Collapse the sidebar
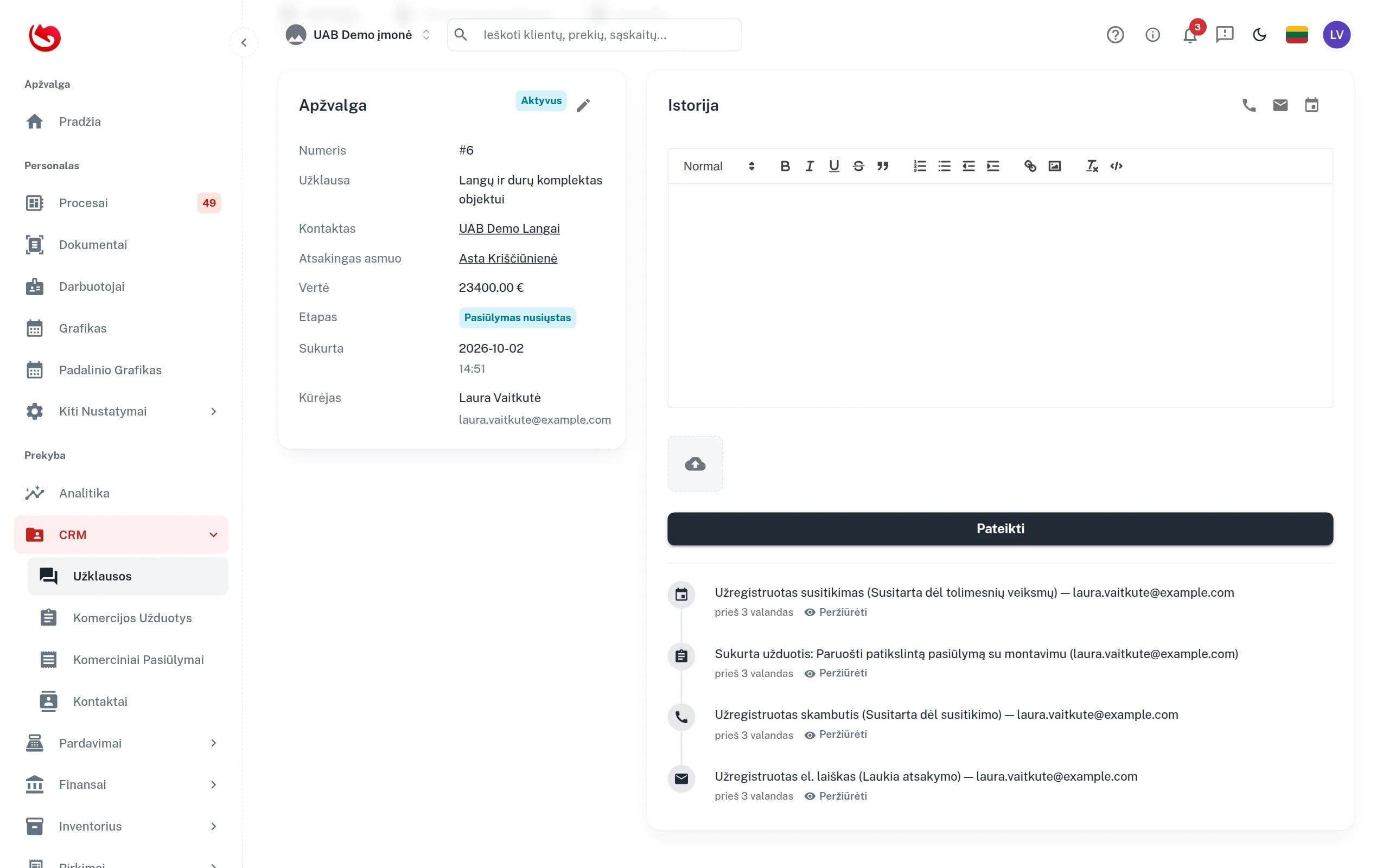1389x868 pixels. pyautogui.click(x=244, y=42)
